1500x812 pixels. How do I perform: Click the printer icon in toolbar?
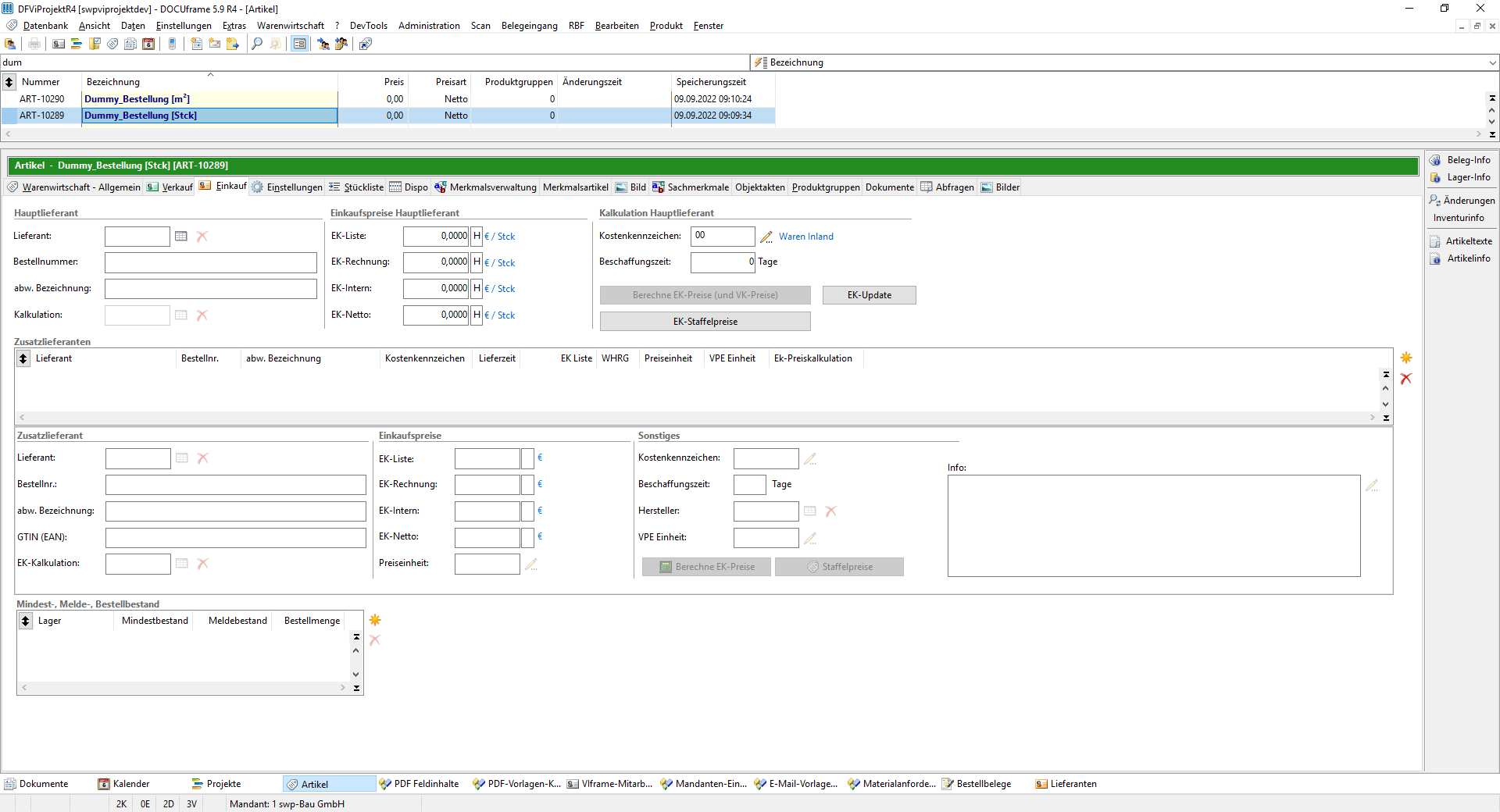(34, 44)
